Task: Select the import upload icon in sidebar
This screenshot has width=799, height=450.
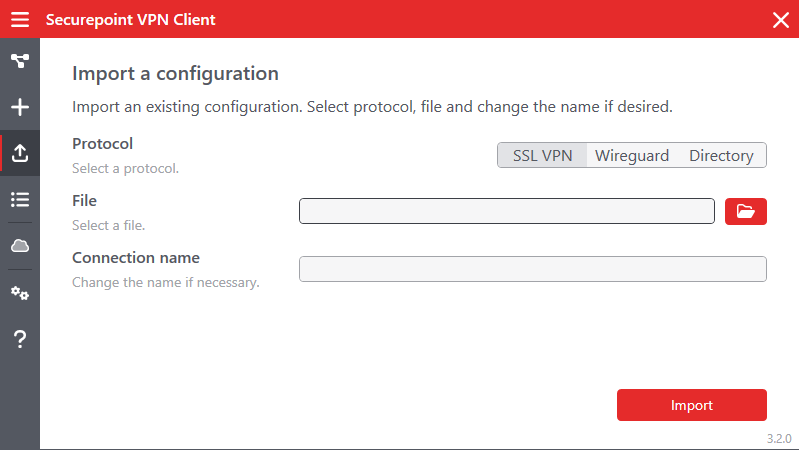Action: coord(20,154)
